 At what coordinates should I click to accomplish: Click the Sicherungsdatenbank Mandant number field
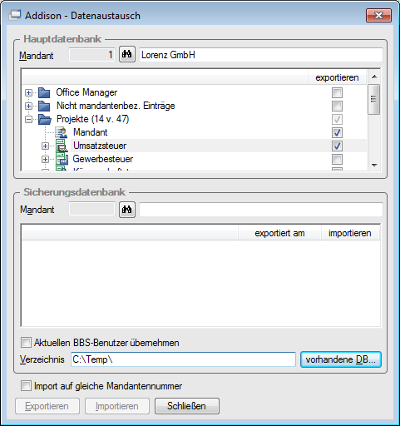coord(92,209)
